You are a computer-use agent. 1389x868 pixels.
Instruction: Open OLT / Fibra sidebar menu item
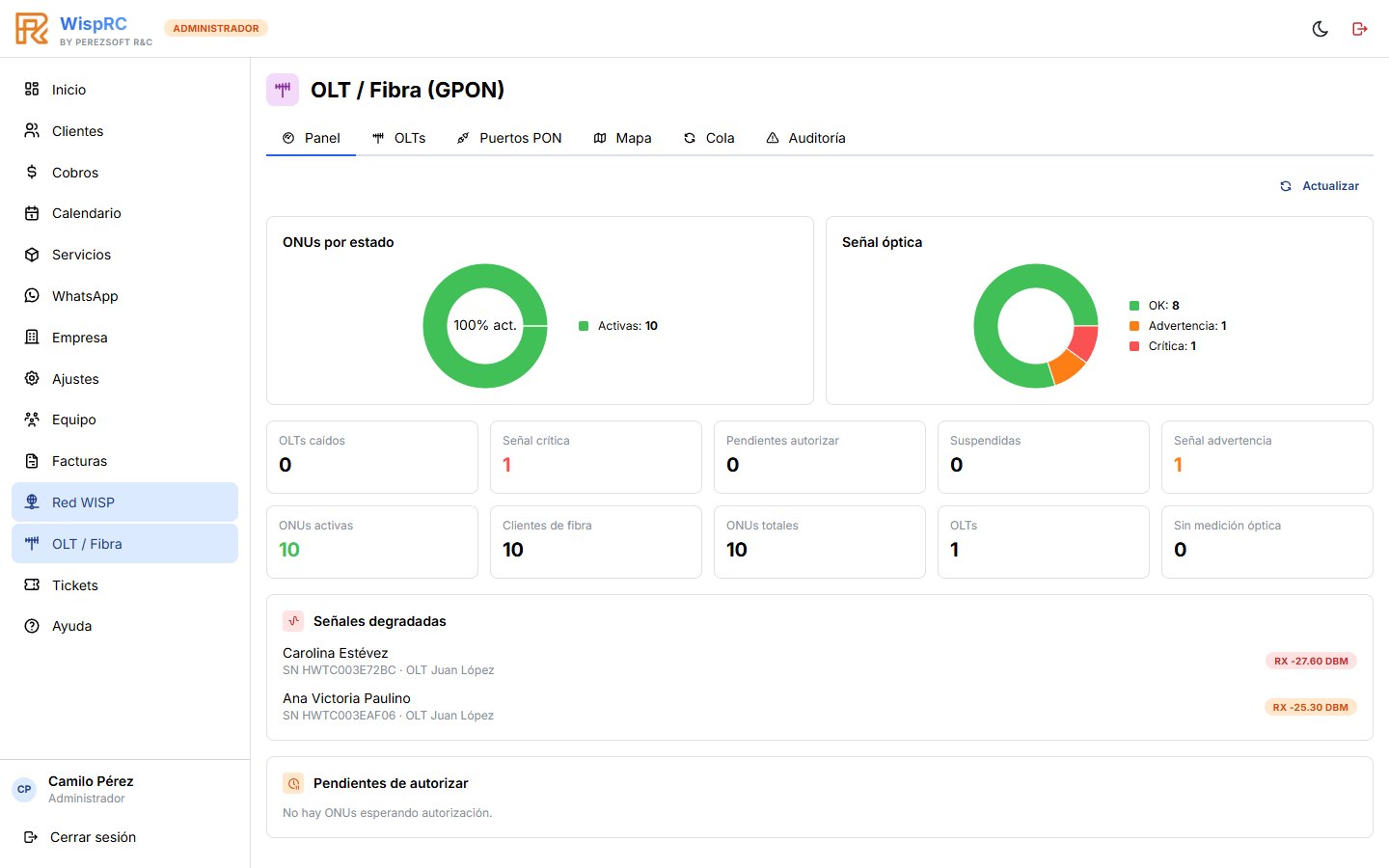click(x=125, y=544)
